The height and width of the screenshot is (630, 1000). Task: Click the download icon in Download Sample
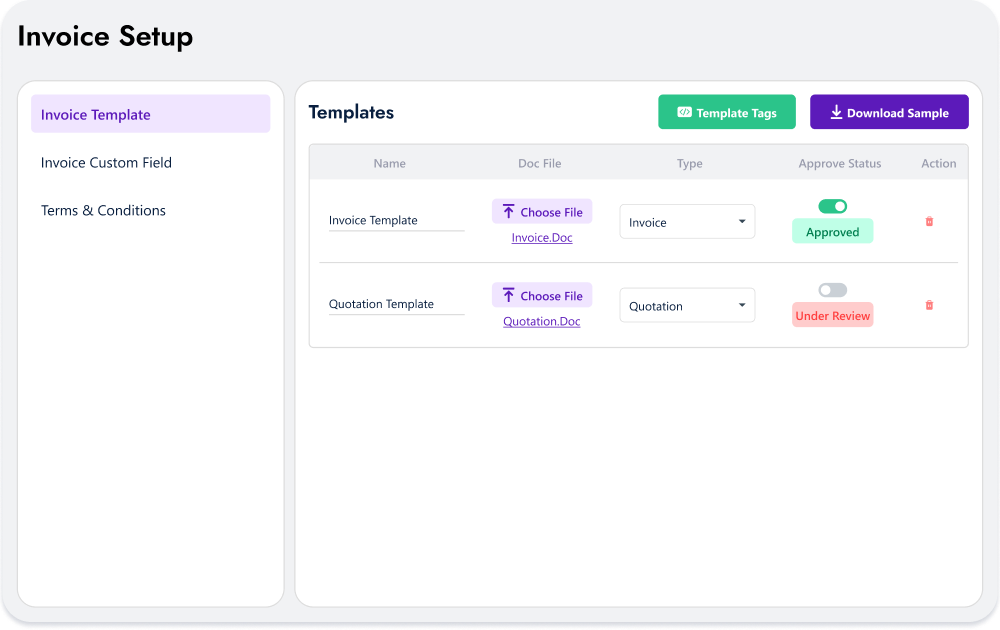click(x=837, y=111)
